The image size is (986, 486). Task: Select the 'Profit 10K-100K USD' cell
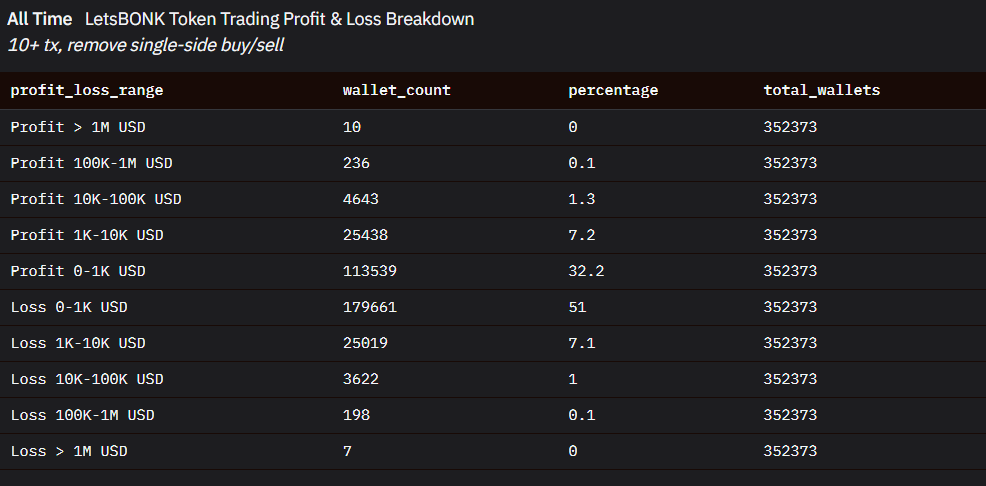pyautogui.click(x=96, y=199)
